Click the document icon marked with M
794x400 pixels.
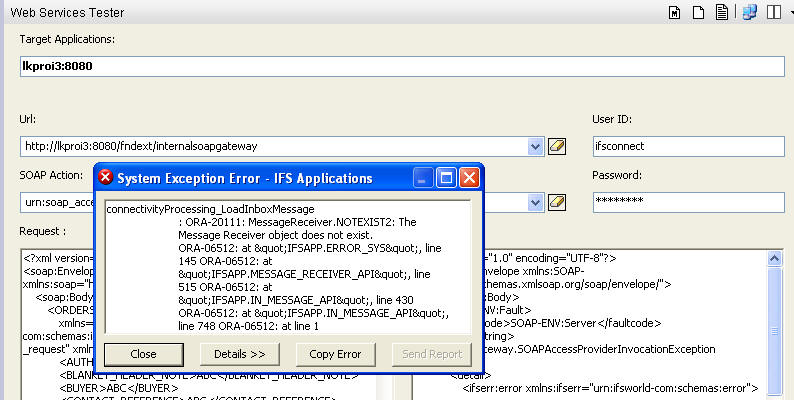click(674, 12)
